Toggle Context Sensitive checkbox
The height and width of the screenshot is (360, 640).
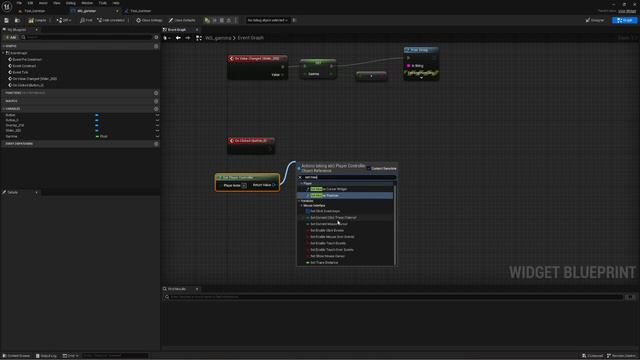coord(369,169)
